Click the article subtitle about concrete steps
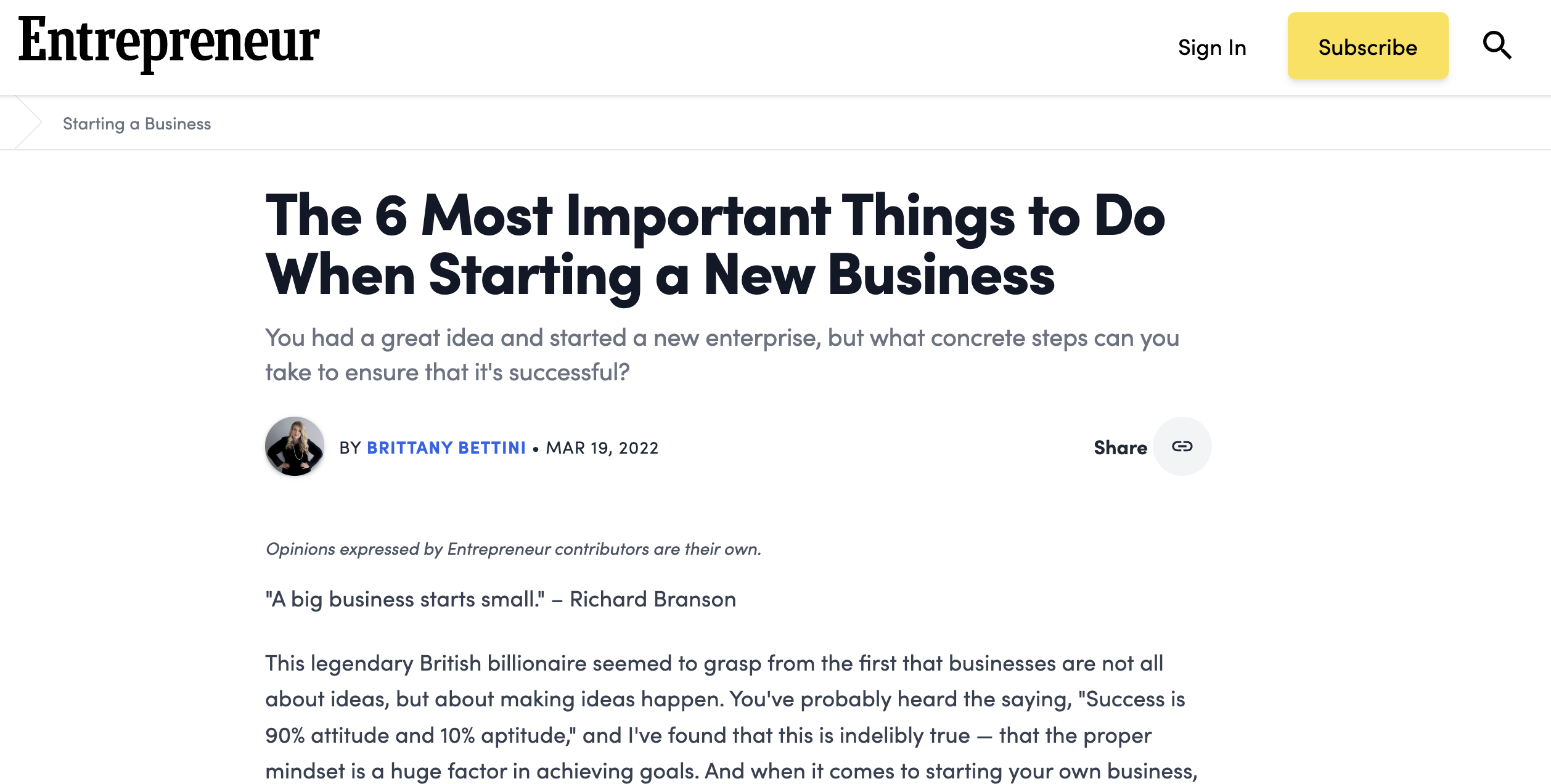The image size is (1551, 784). 722,355
